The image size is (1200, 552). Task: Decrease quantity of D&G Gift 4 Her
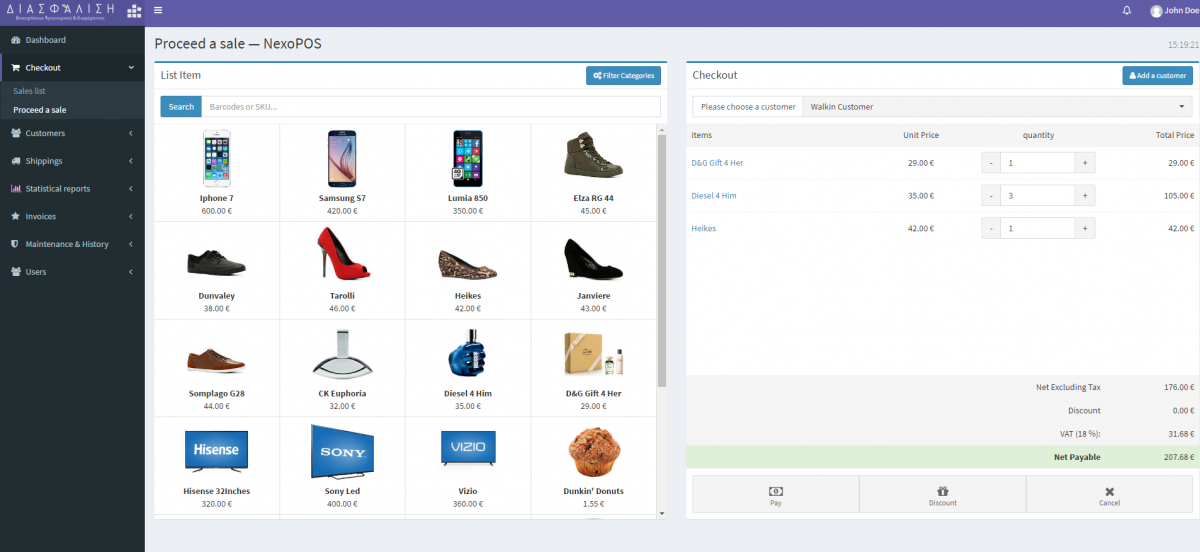pyautogui.click(x=990, y=163)
